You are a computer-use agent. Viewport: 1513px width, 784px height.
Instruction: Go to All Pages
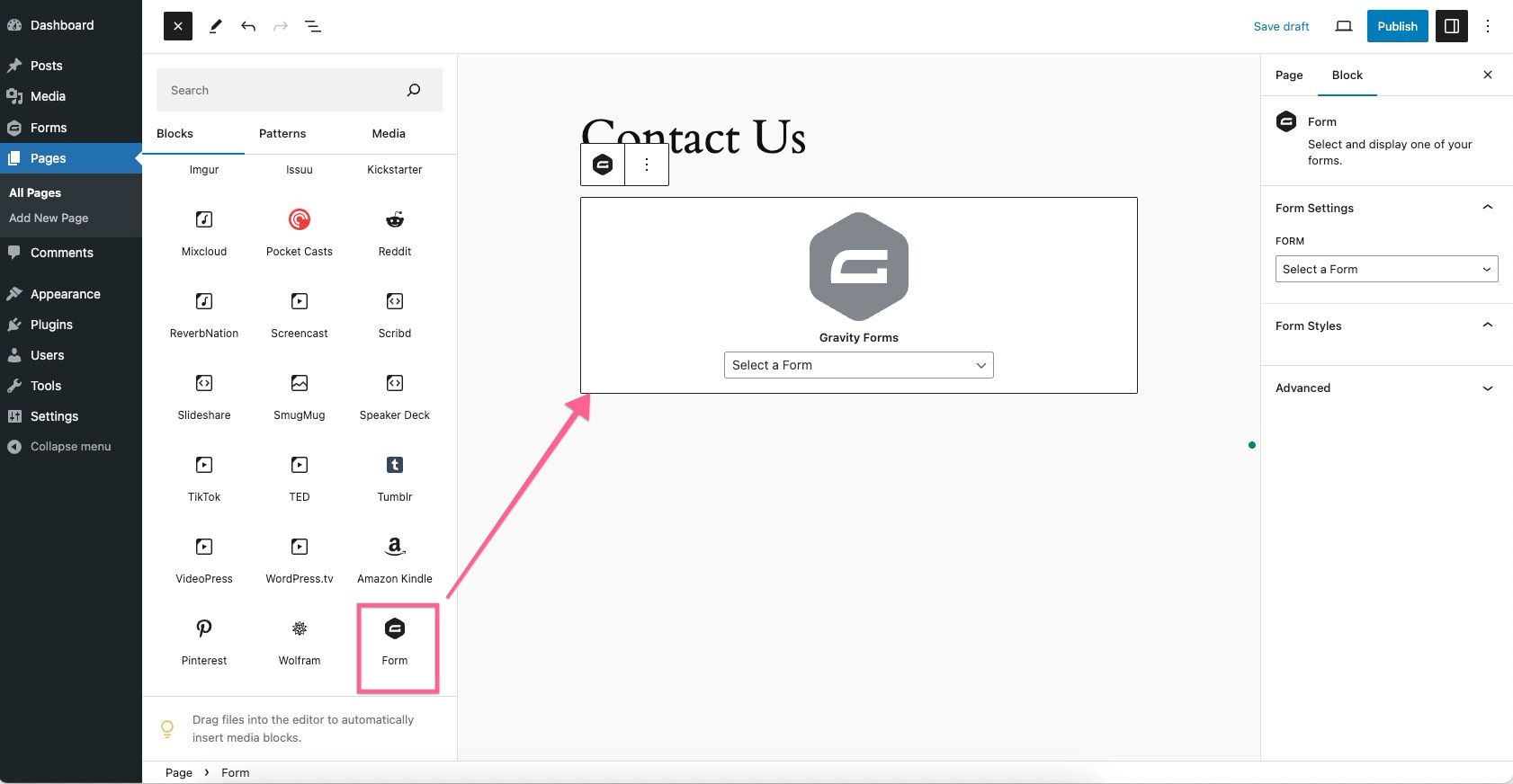pyautogui.click(x=35, y=192)
